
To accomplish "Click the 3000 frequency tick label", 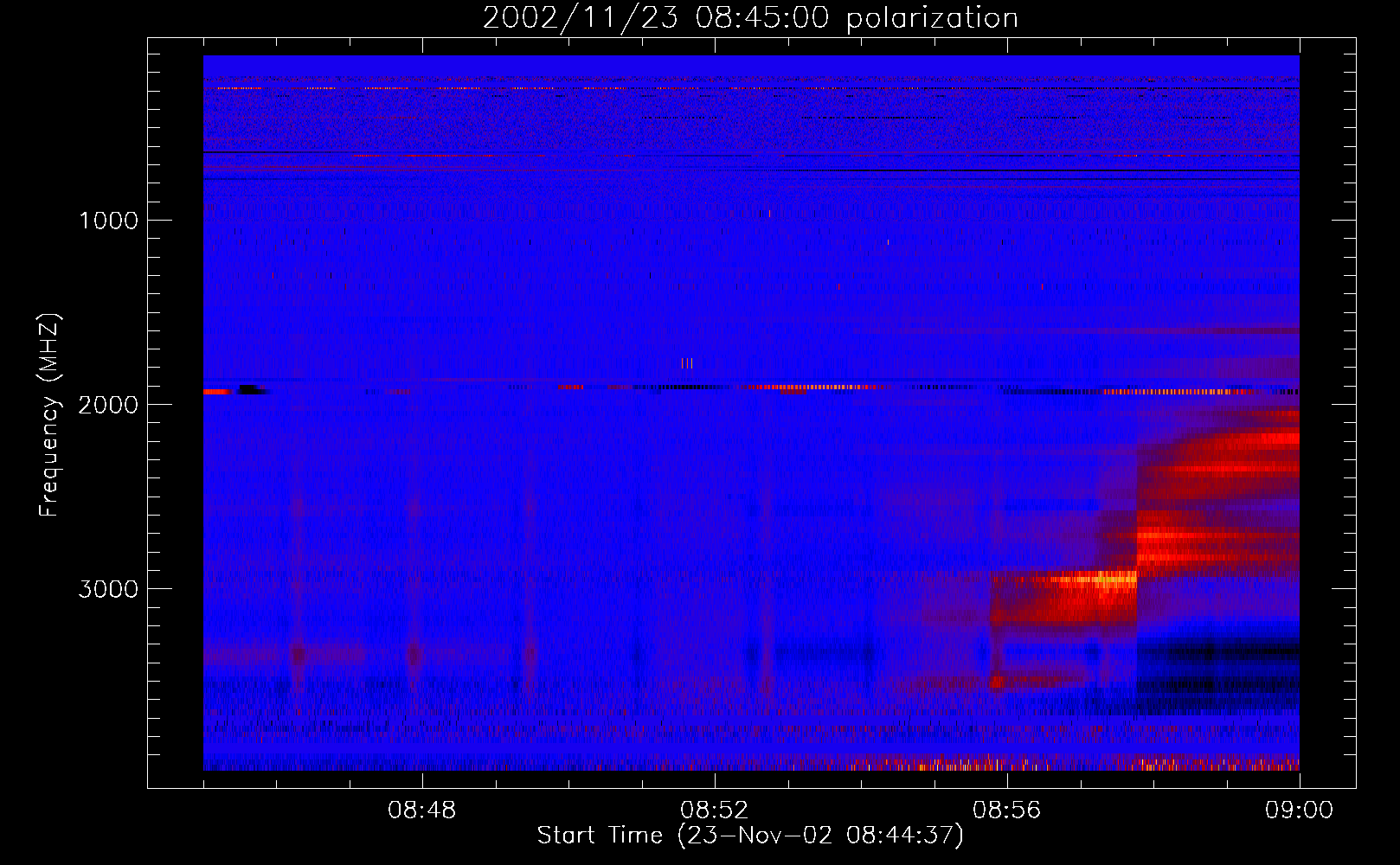I will [x=108, y=589].
